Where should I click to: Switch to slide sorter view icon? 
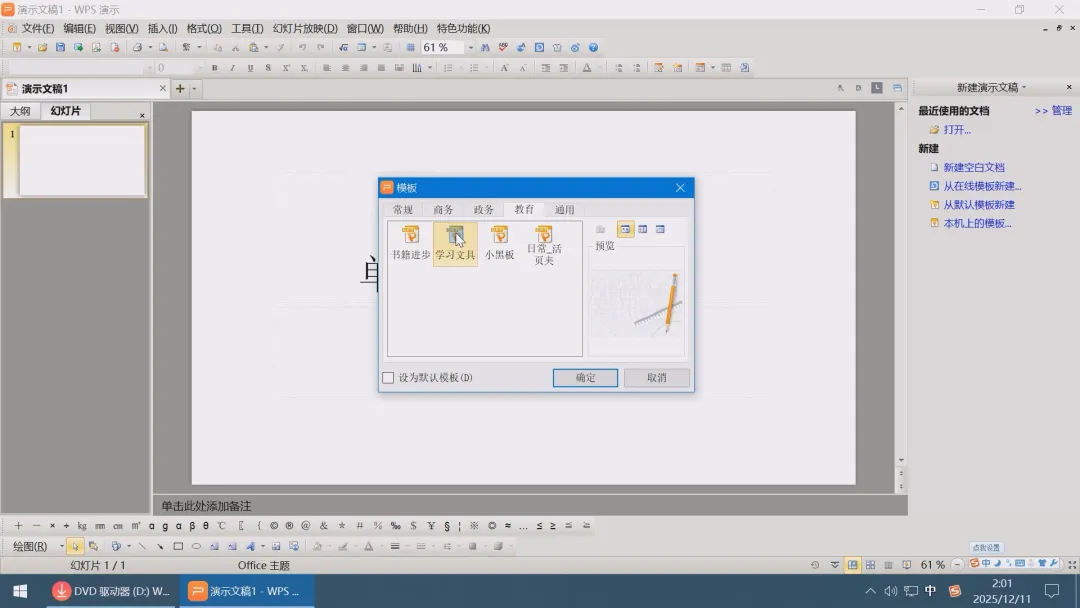871,565
